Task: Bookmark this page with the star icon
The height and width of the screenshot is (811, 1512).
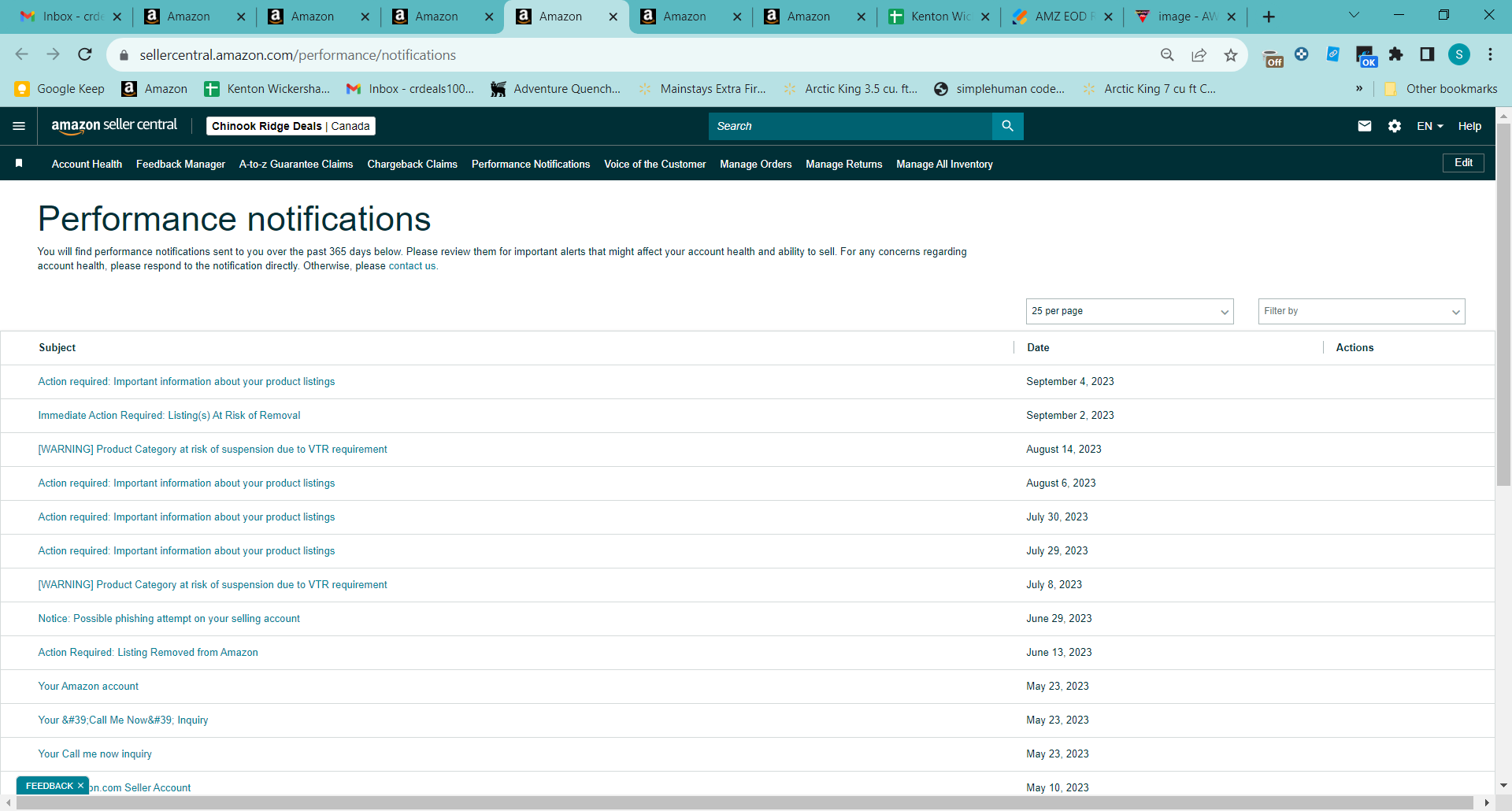Action: pyautogui.click(x=1231, y=54)
